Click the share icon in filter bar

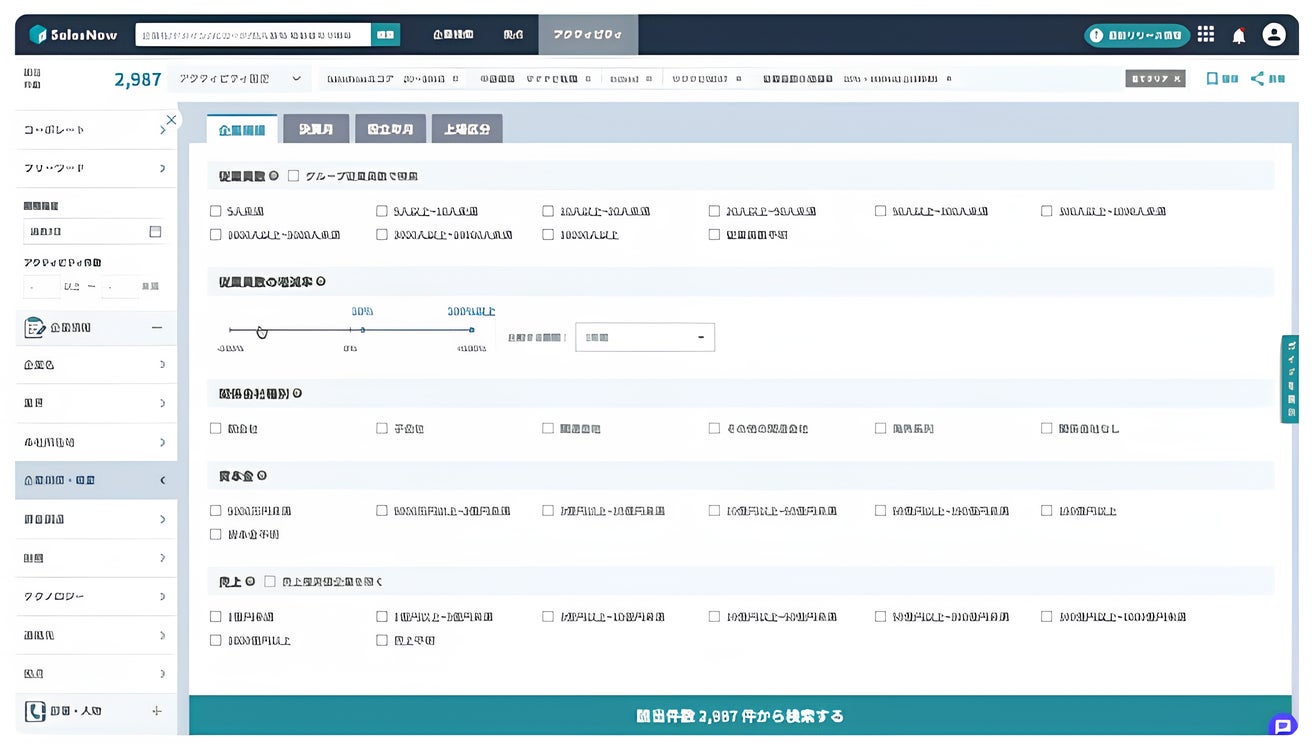point(1257,78)
